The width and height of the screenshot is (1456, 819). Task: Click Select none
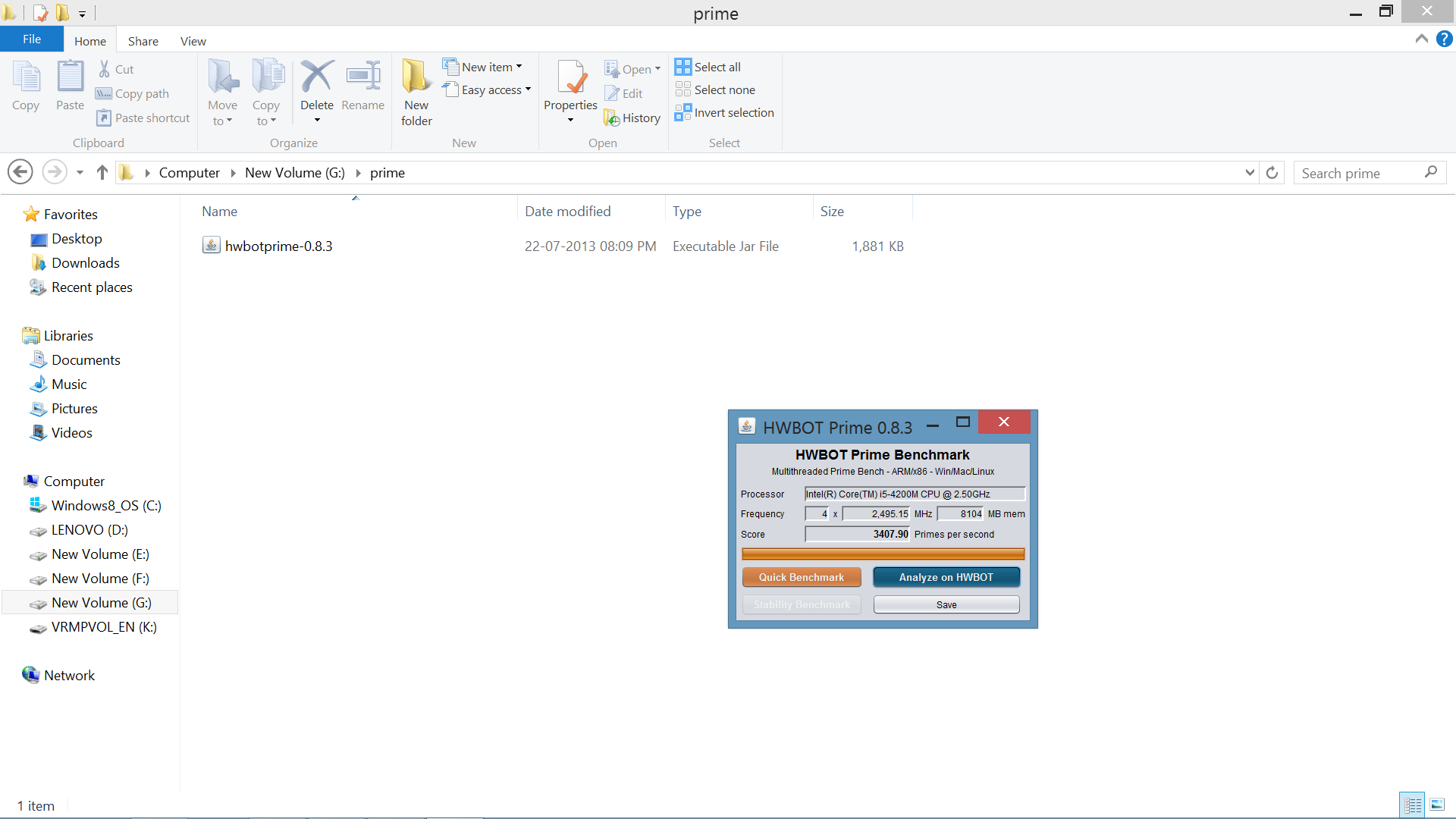(715, 89)
